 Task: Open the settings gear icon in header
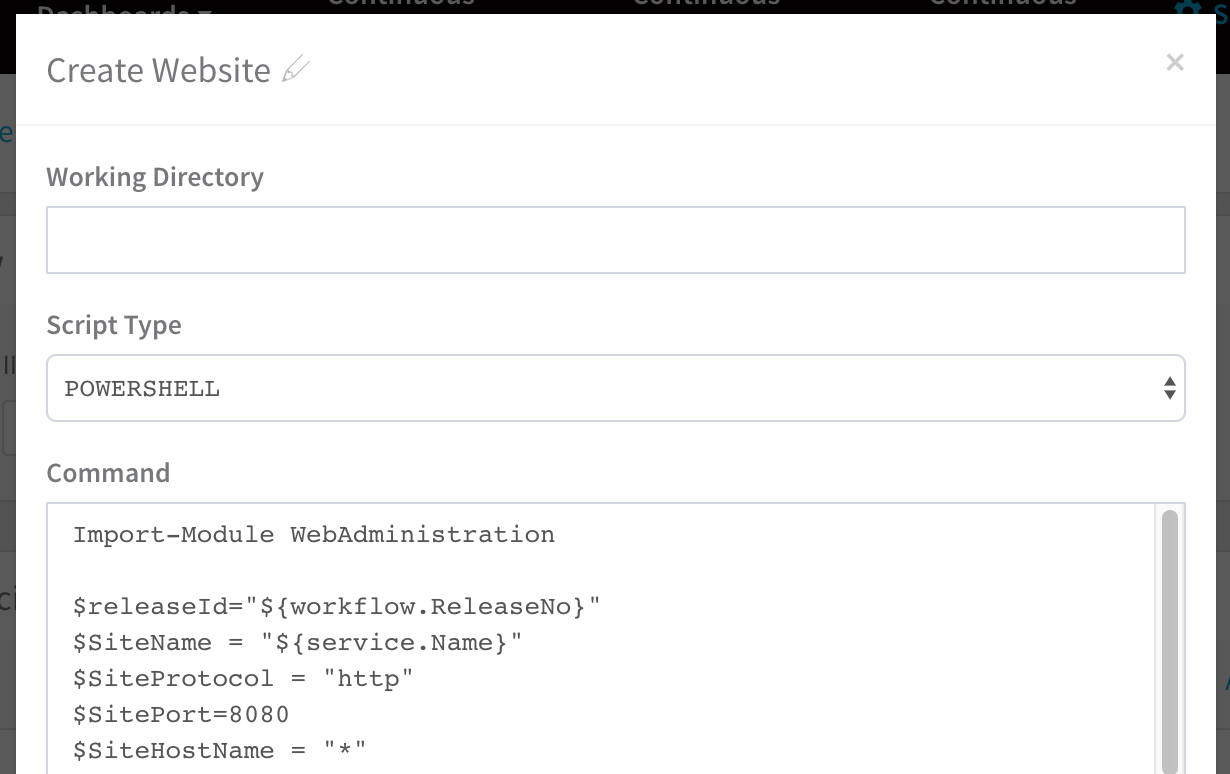coord(1187,7)
